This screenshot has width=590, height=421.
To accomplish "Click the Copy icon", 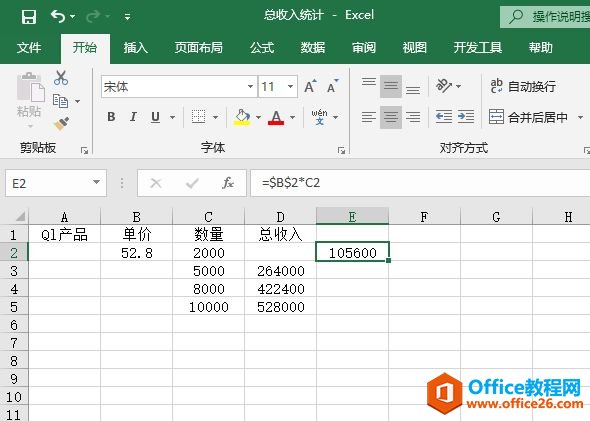I will [61, 101].
